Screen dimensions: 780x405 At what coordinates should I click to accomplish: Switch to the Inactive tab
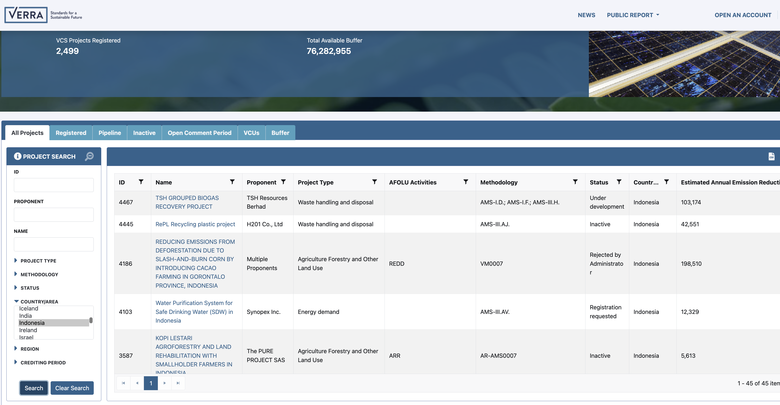[x=144, y=133]
